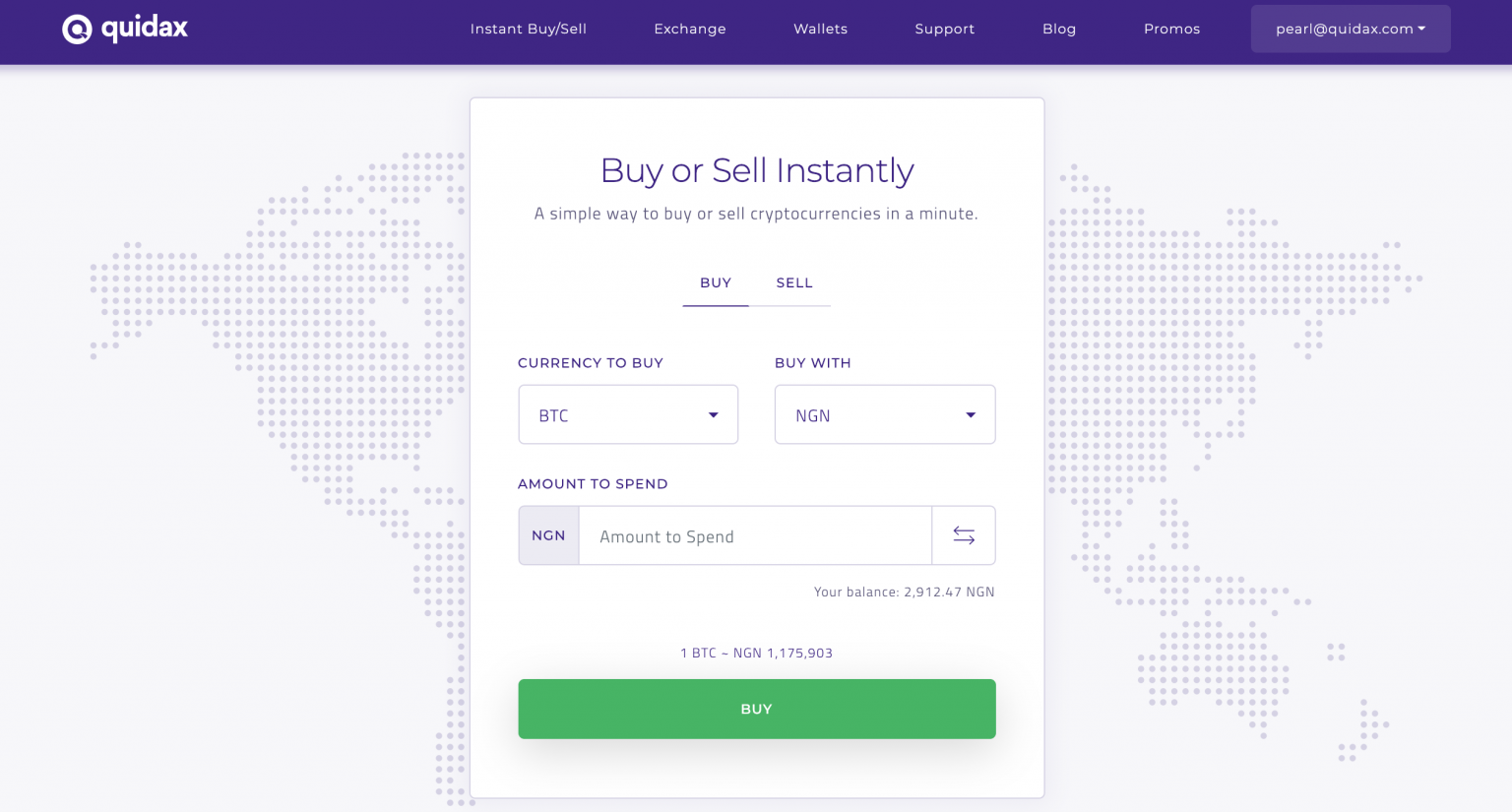Click the NGN currency prefix label

coord(548,535)
